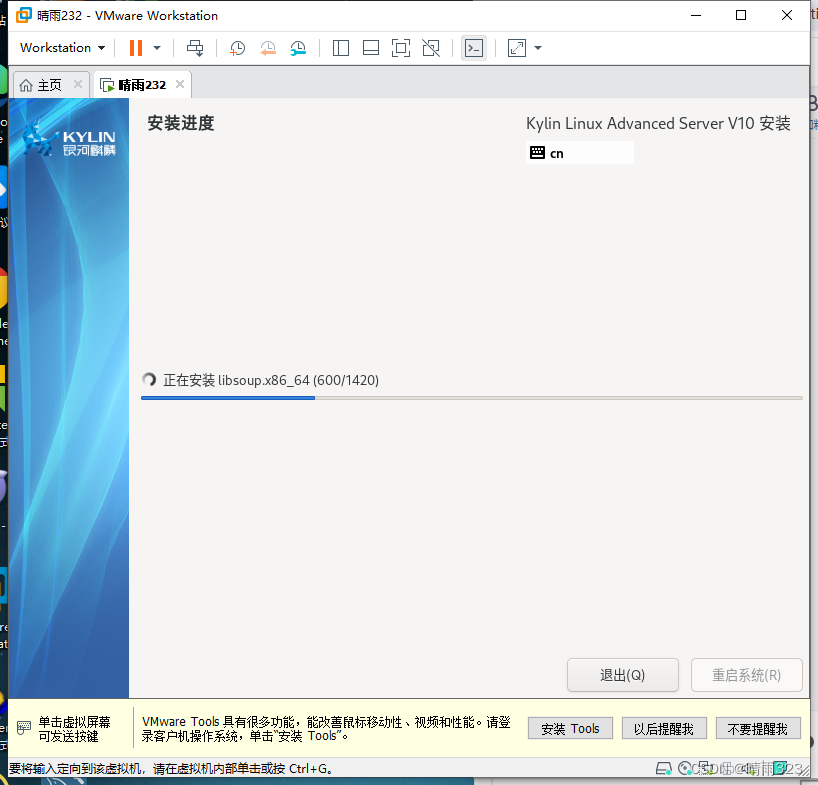Switch to Unity mode
Image resolution: width=818 pixels, height=785 pixels.
(431, 48)
